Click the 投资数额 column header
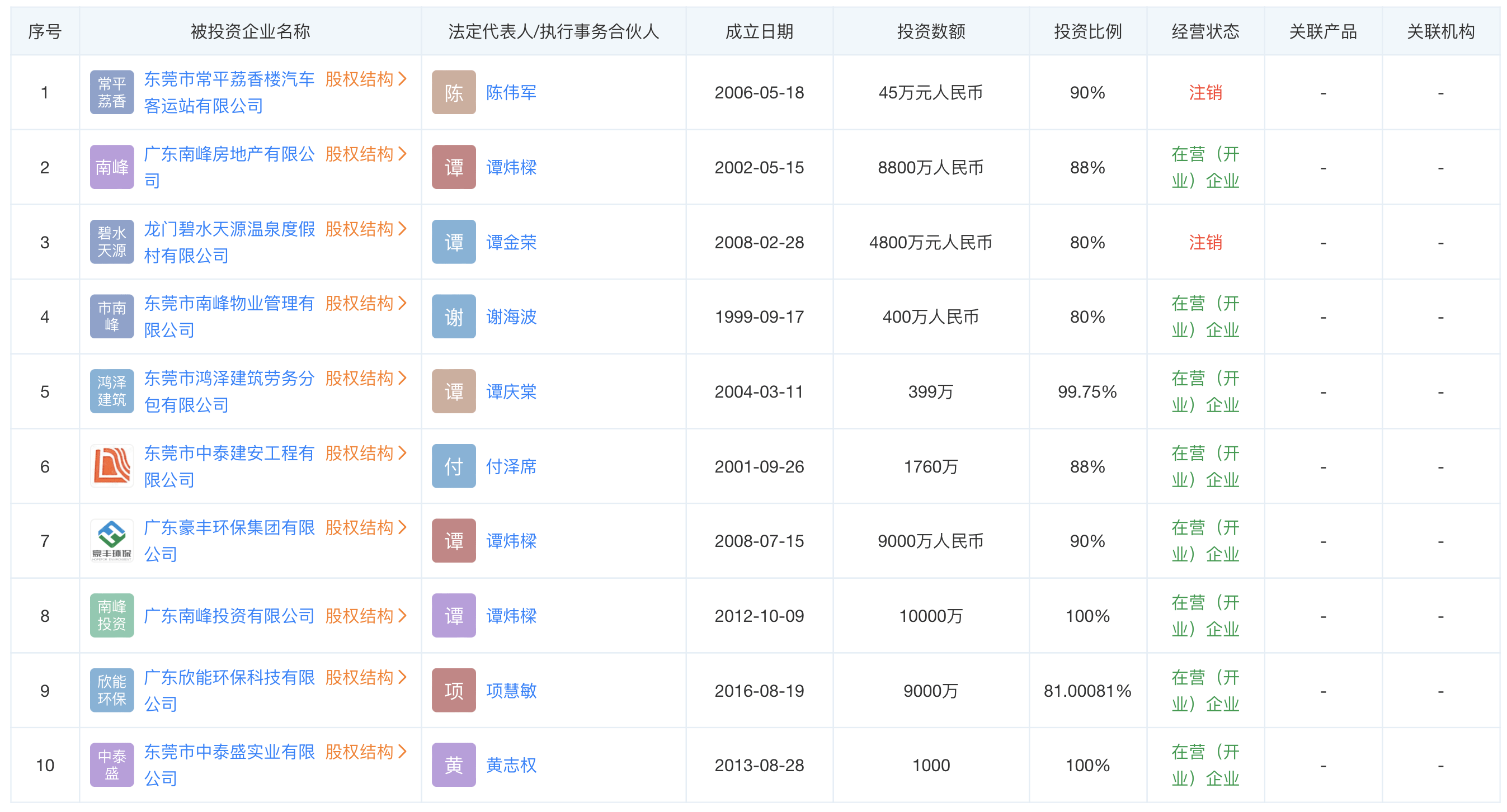The width and height of the screenshot is (1507, 812). [931, 31]
